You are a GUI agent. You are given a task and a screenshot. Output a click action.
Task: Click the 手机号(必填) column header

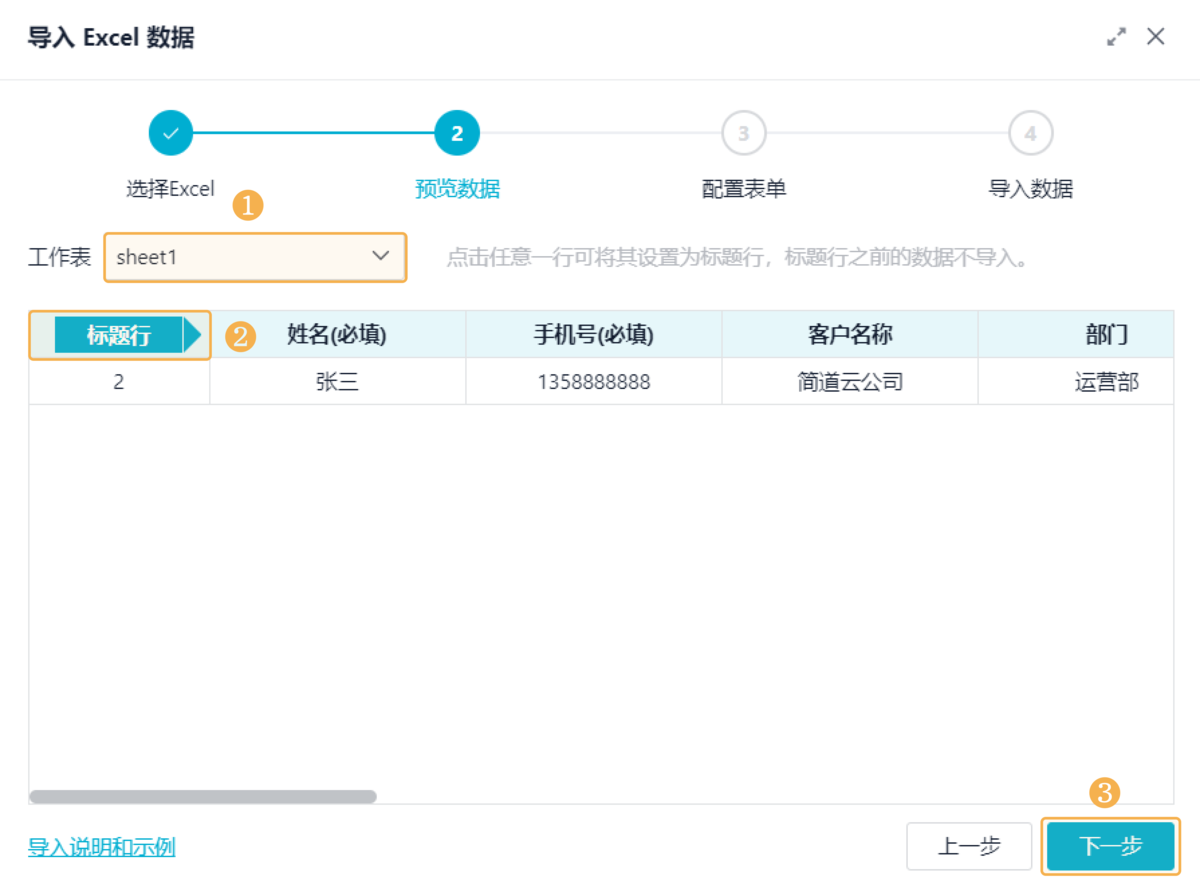593,335
